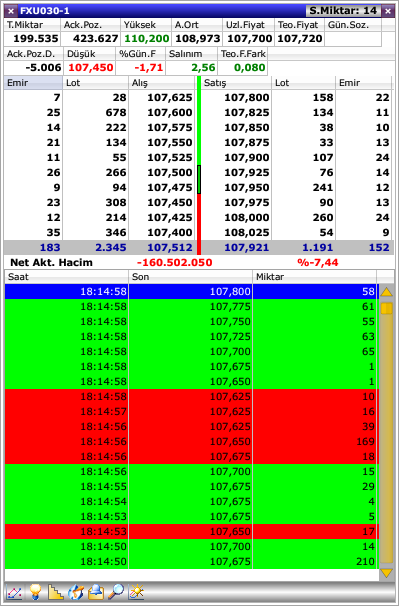Click the green-red bid/ask ratio bar
This screenshot has height=606, width=399.
click(x=199, y=165)
